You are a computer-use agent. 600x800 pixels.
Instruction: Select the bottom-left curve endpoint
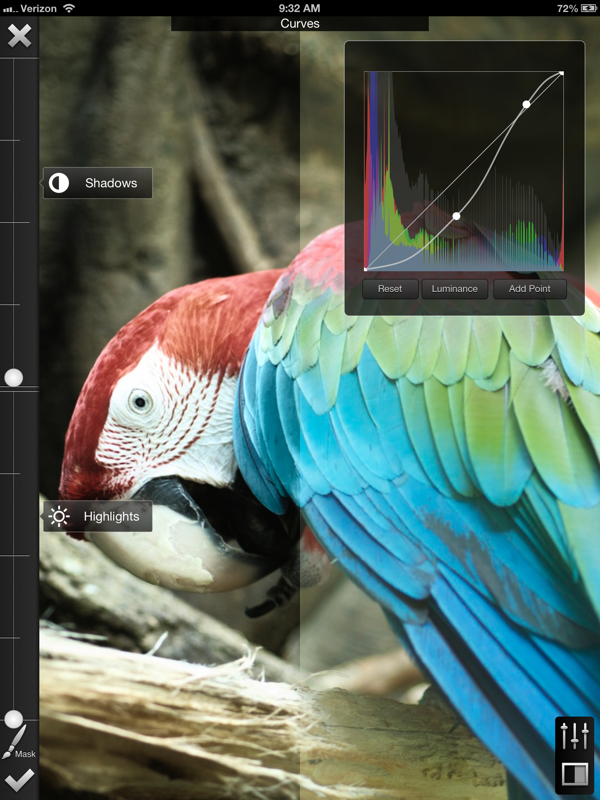point(365,269)
